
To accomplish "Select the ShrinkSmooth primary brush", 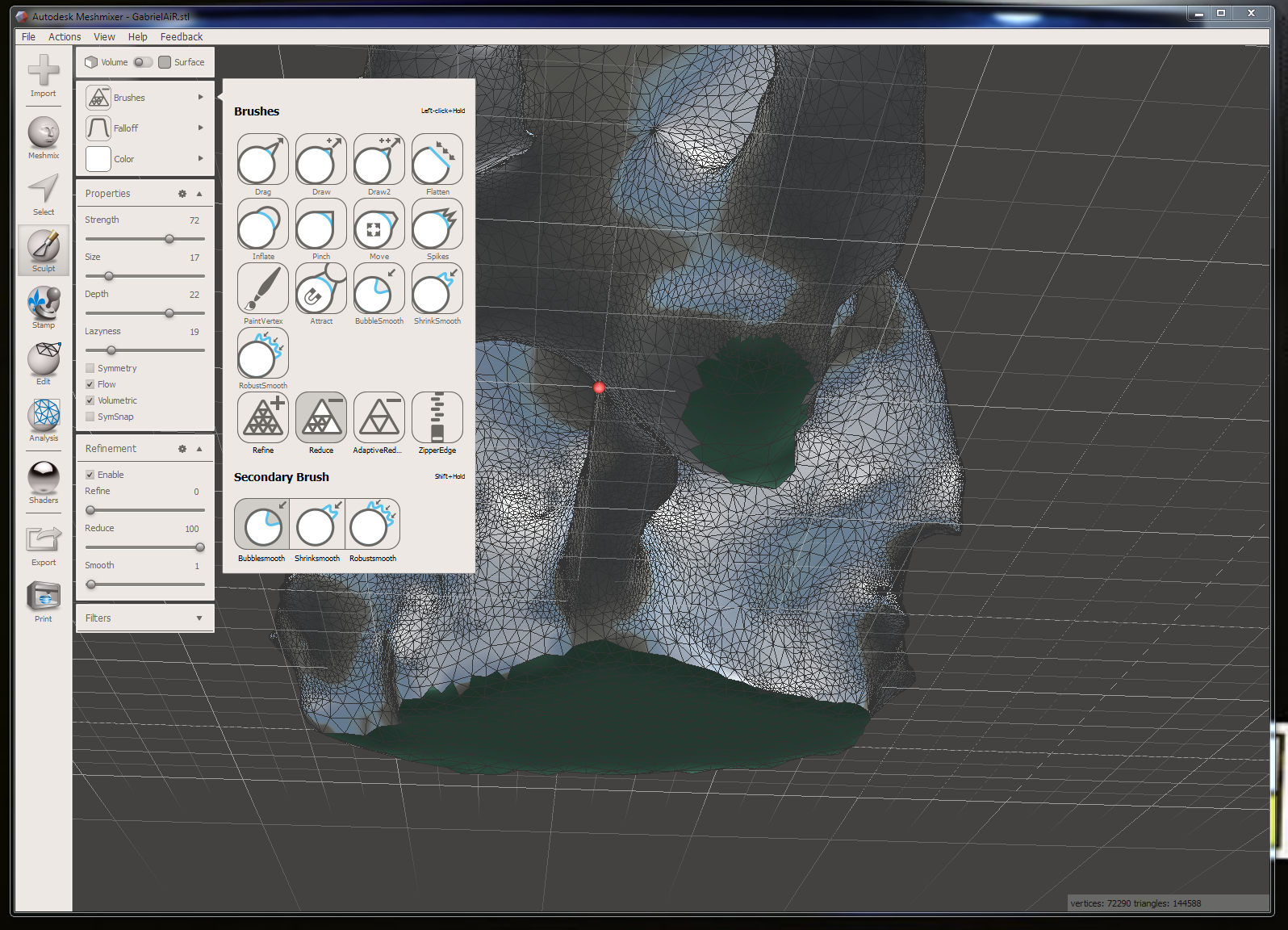I will click(x=437, y=289).
